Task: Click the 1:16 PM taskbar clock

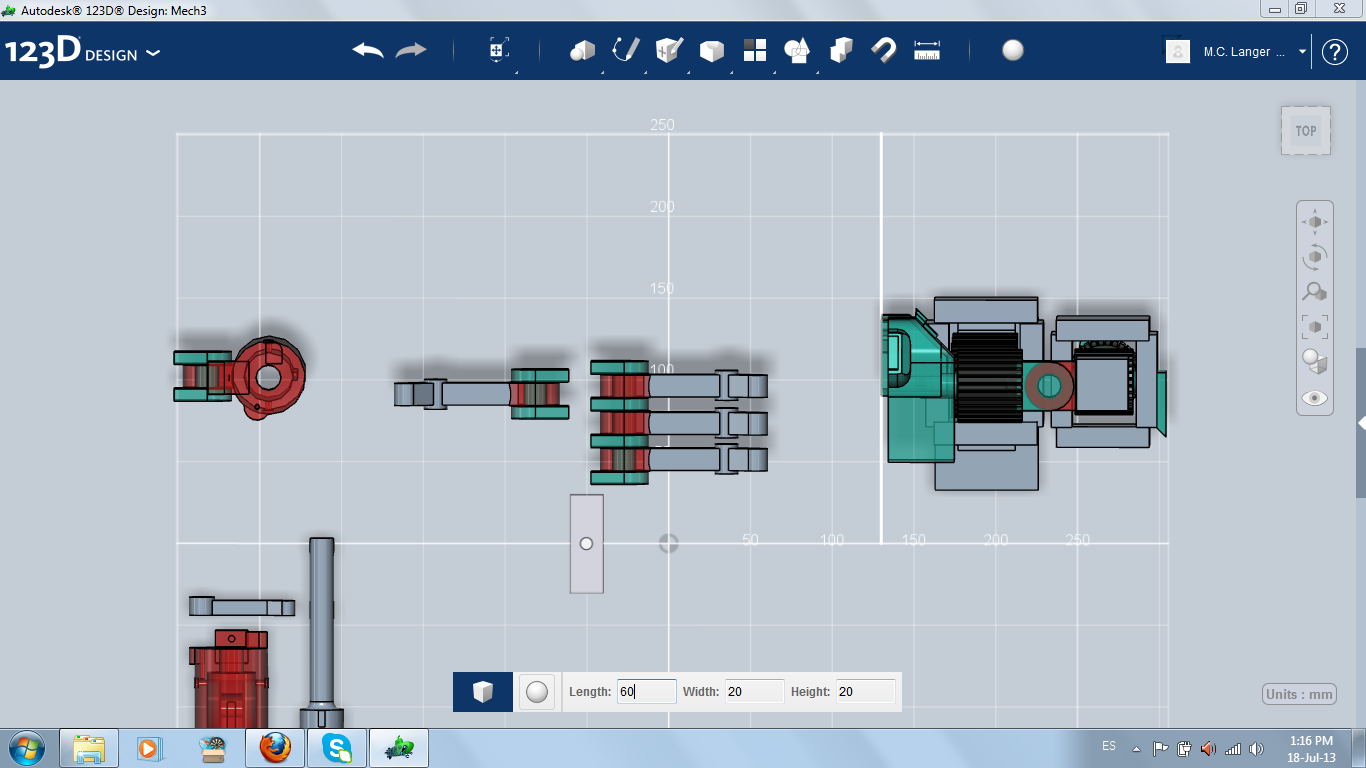Action: click(x=1312, y=749)
